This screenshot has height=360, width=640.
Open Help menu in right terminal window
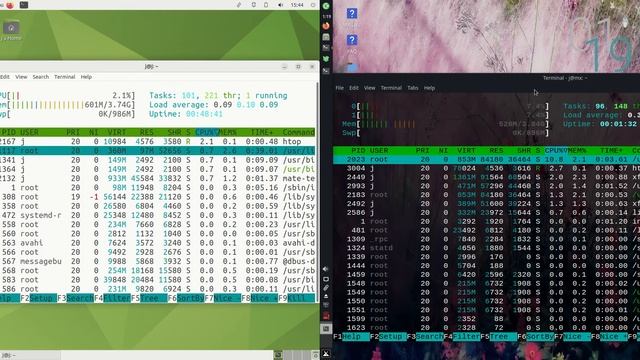coord(429,88)
